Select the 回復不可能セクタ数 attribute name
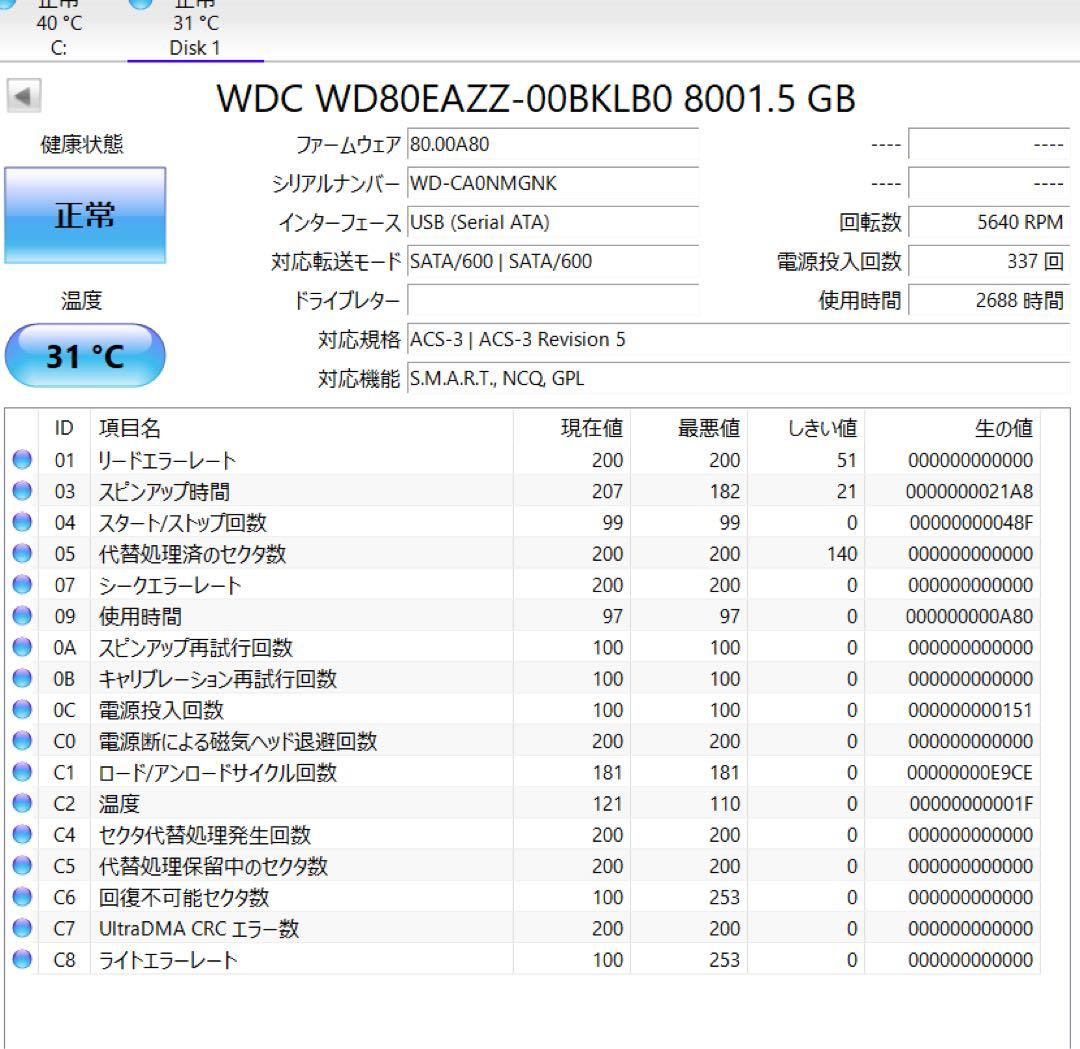Viewport: 1080px width, 1049px height. 184,897
